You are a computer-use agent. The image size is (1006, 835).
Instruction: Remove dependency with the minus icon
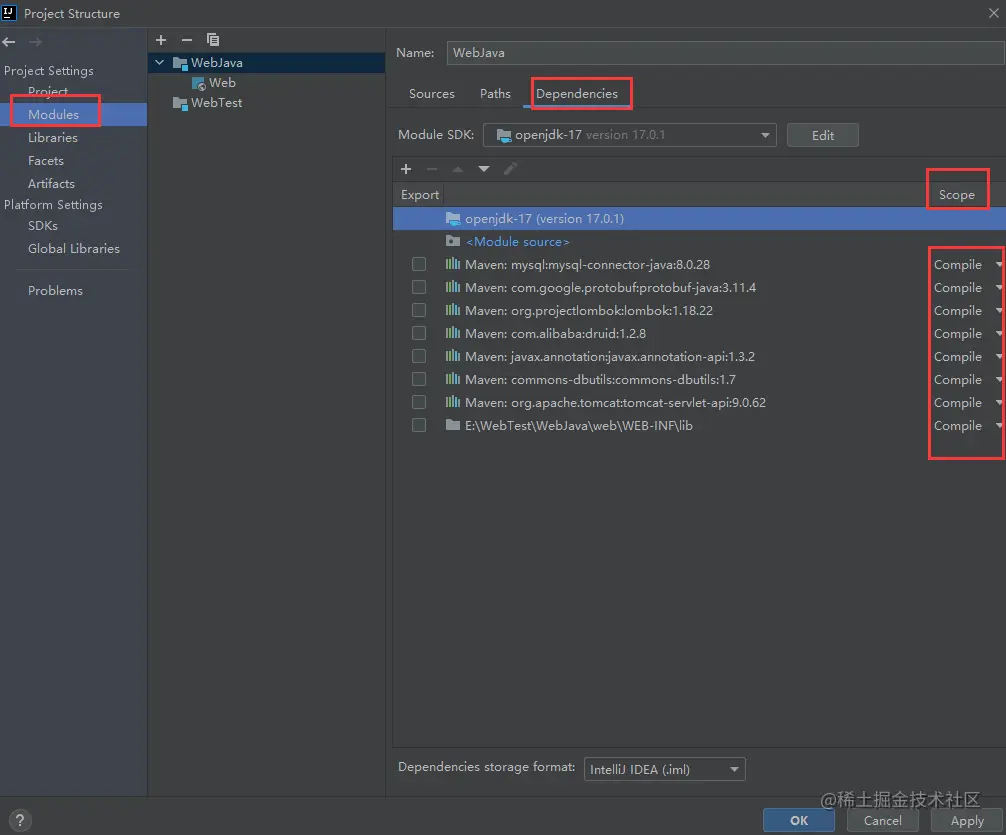click(432, 169)
